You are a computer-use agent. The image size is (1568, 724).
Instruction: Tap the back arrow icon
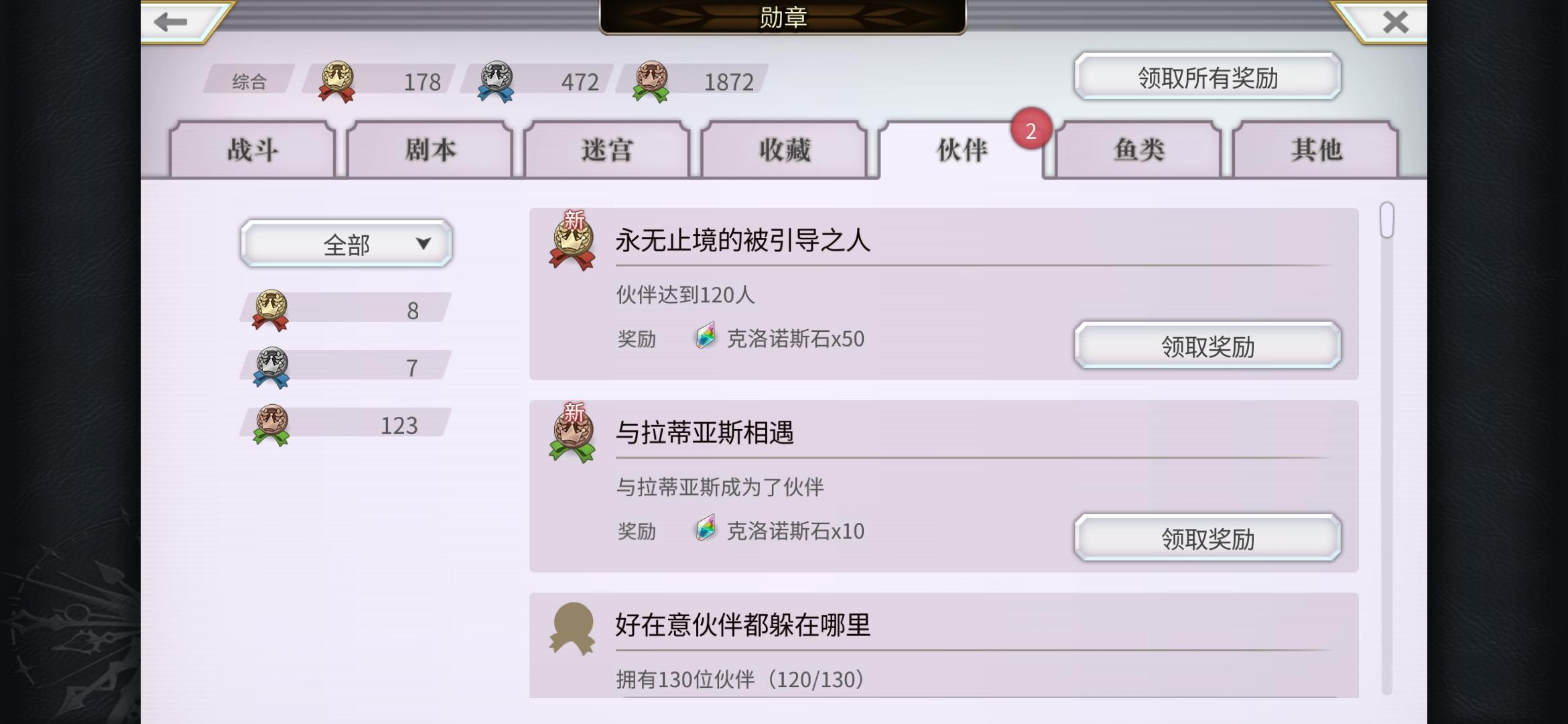coord(170,21)
